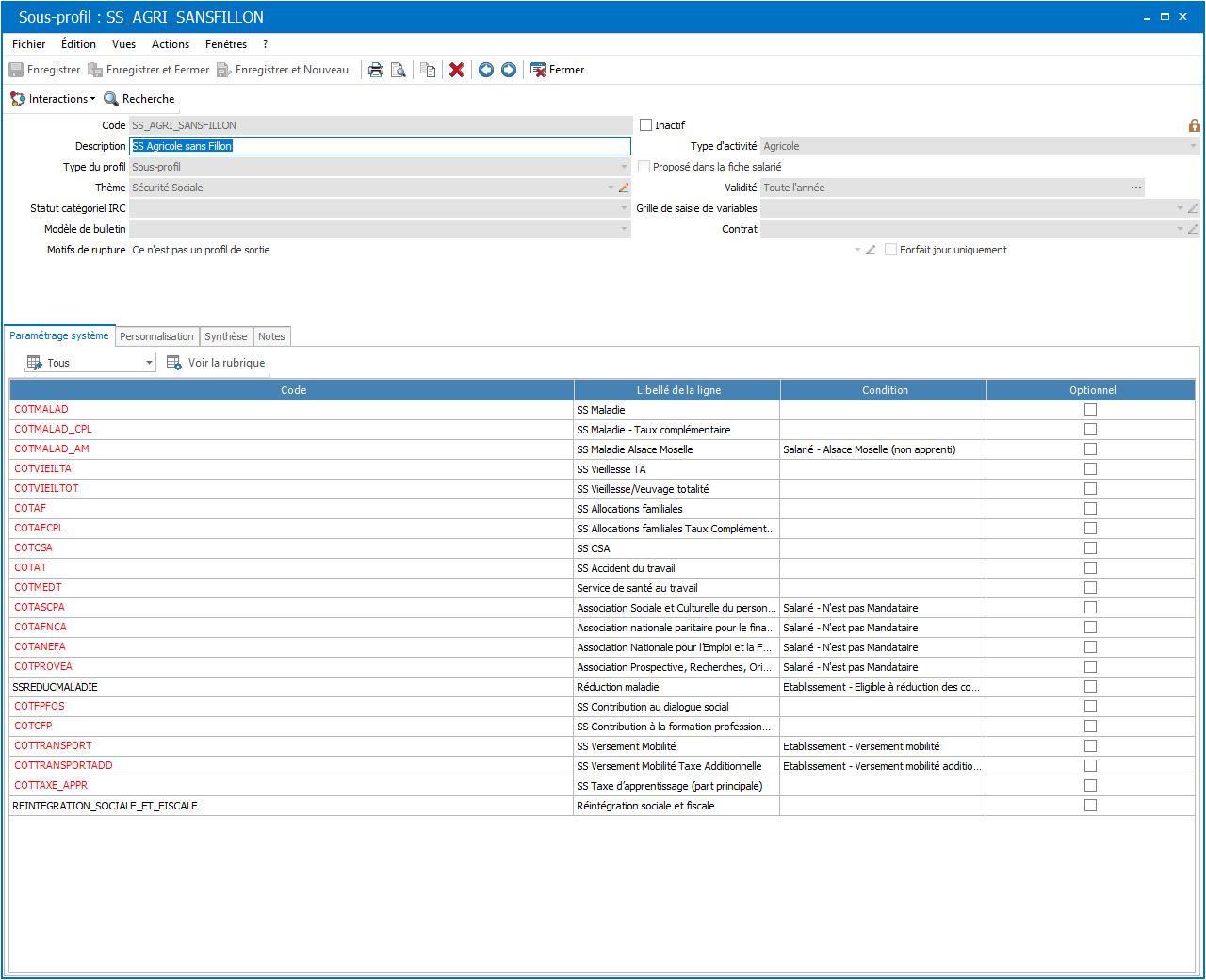This screenshot has width=1206, height=980.
Task: Select 'Salarié - Alsace Moselle (non apprenti)' cell
Action: coord(885,449)
